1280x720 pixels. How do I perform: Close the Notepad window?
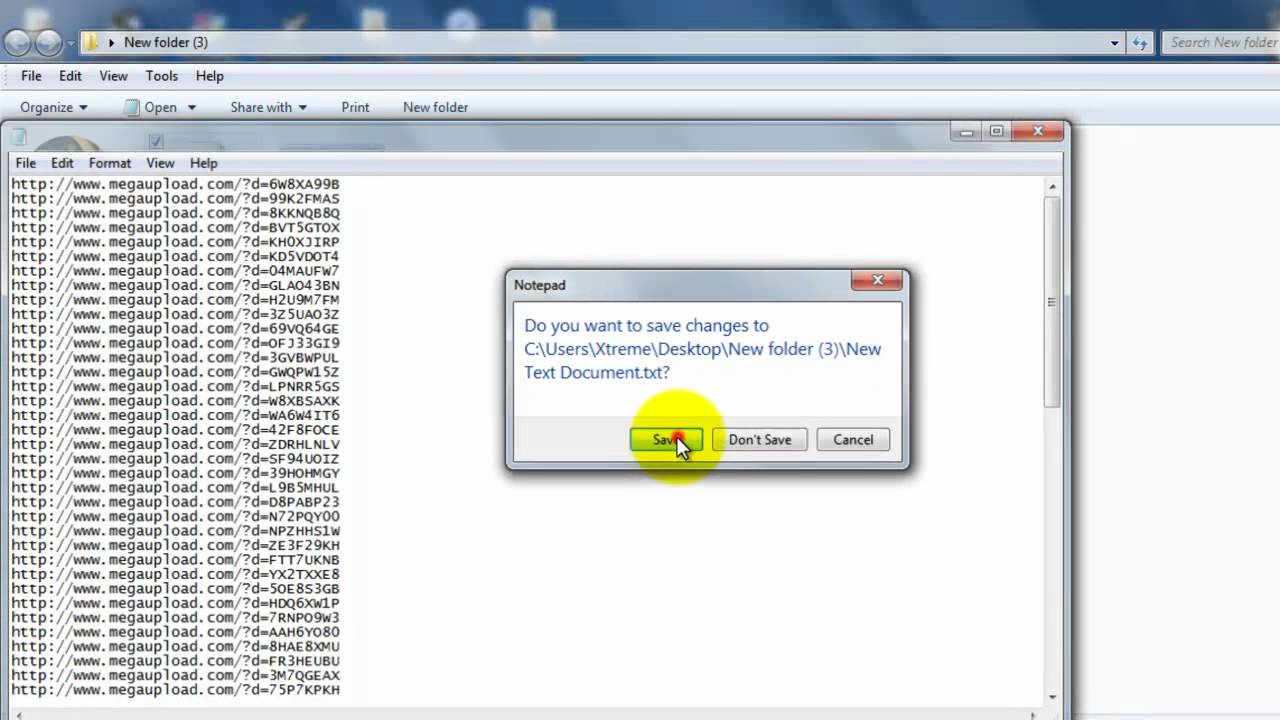pyautogui.click(x=1038, y=131)
